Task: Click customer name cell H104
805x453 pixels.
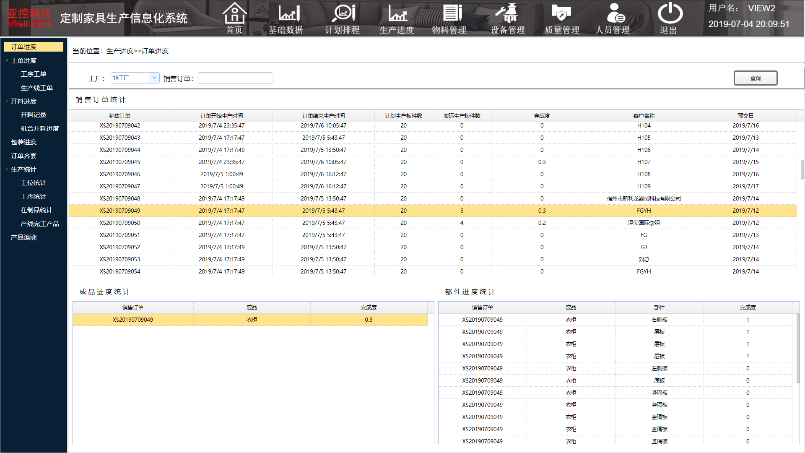Action: (644, 125)
